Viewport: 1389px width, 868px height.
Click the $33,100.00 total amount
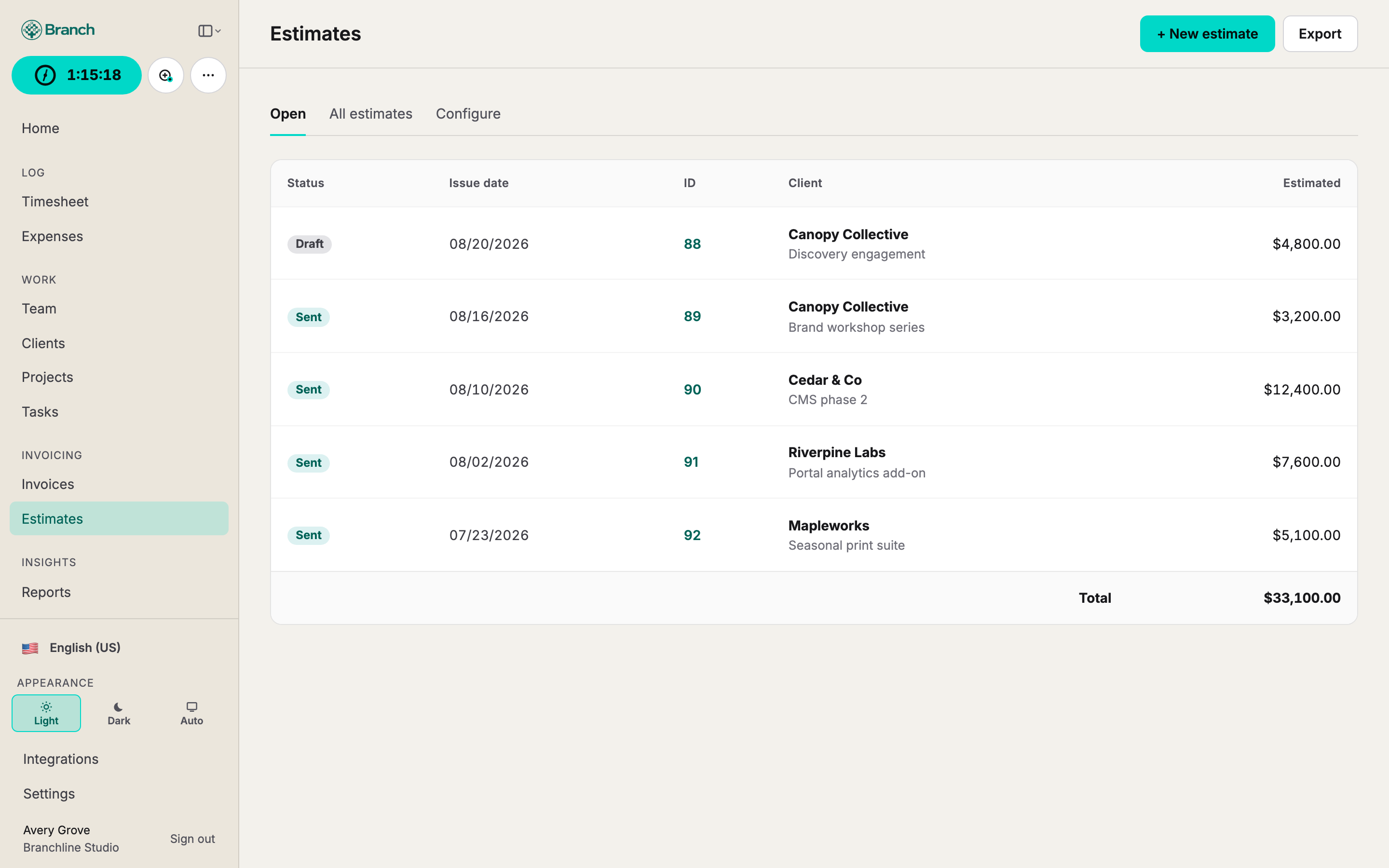1302,597
